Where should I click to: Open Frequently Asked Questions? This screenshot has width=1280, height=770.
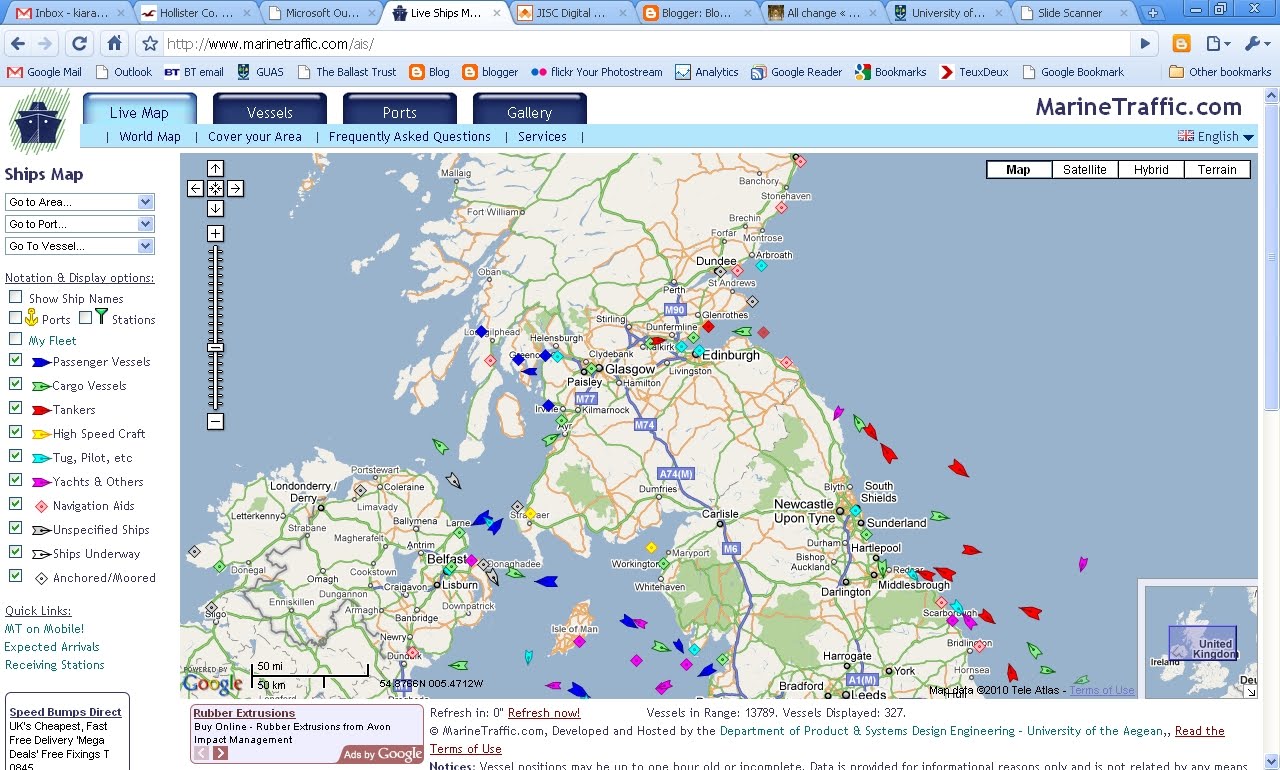tap(410, 136)
